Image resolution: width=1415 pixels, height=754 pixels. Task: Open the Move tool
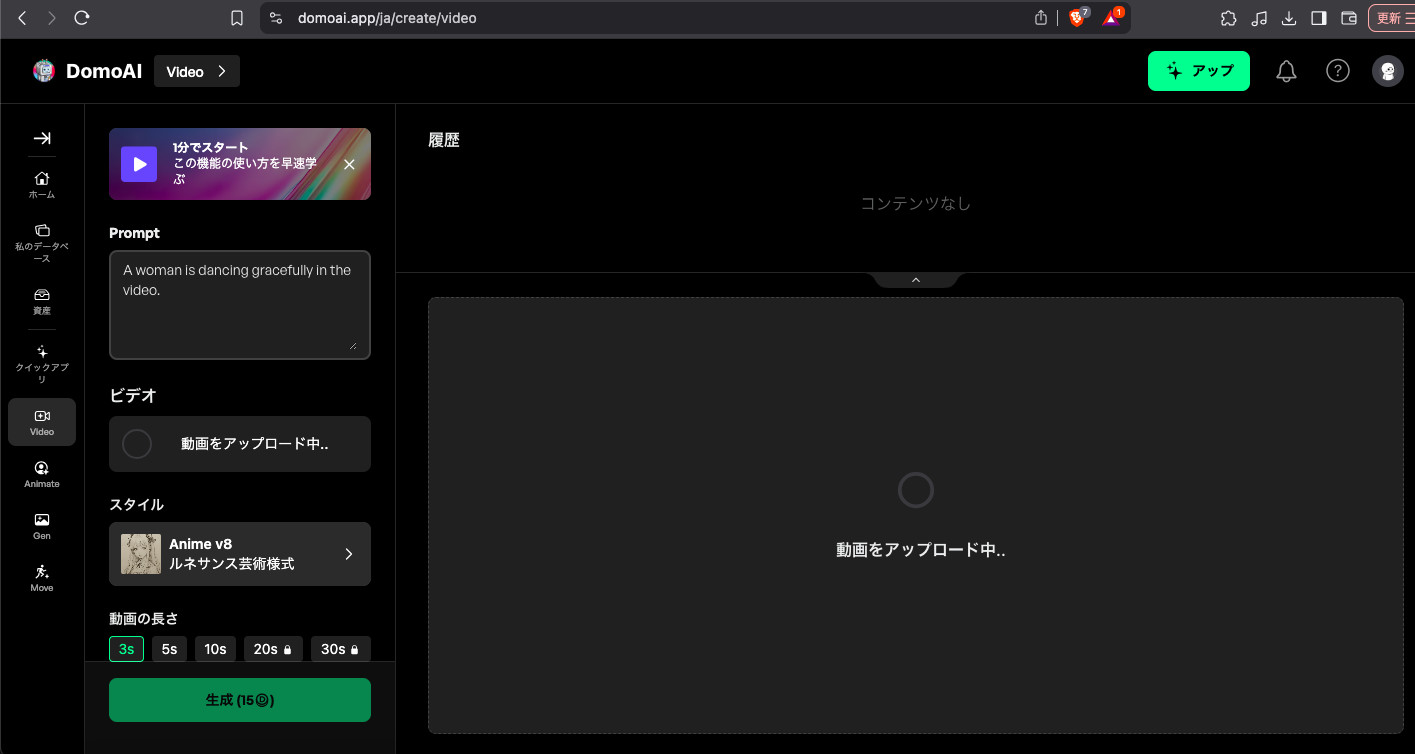point(42,579)
